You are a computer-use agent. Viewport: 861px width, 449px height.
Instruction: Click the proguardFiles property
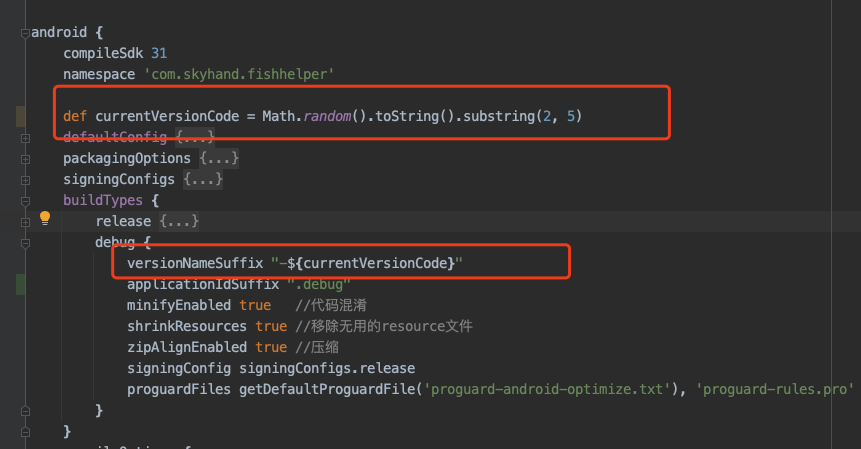(179, 389)
